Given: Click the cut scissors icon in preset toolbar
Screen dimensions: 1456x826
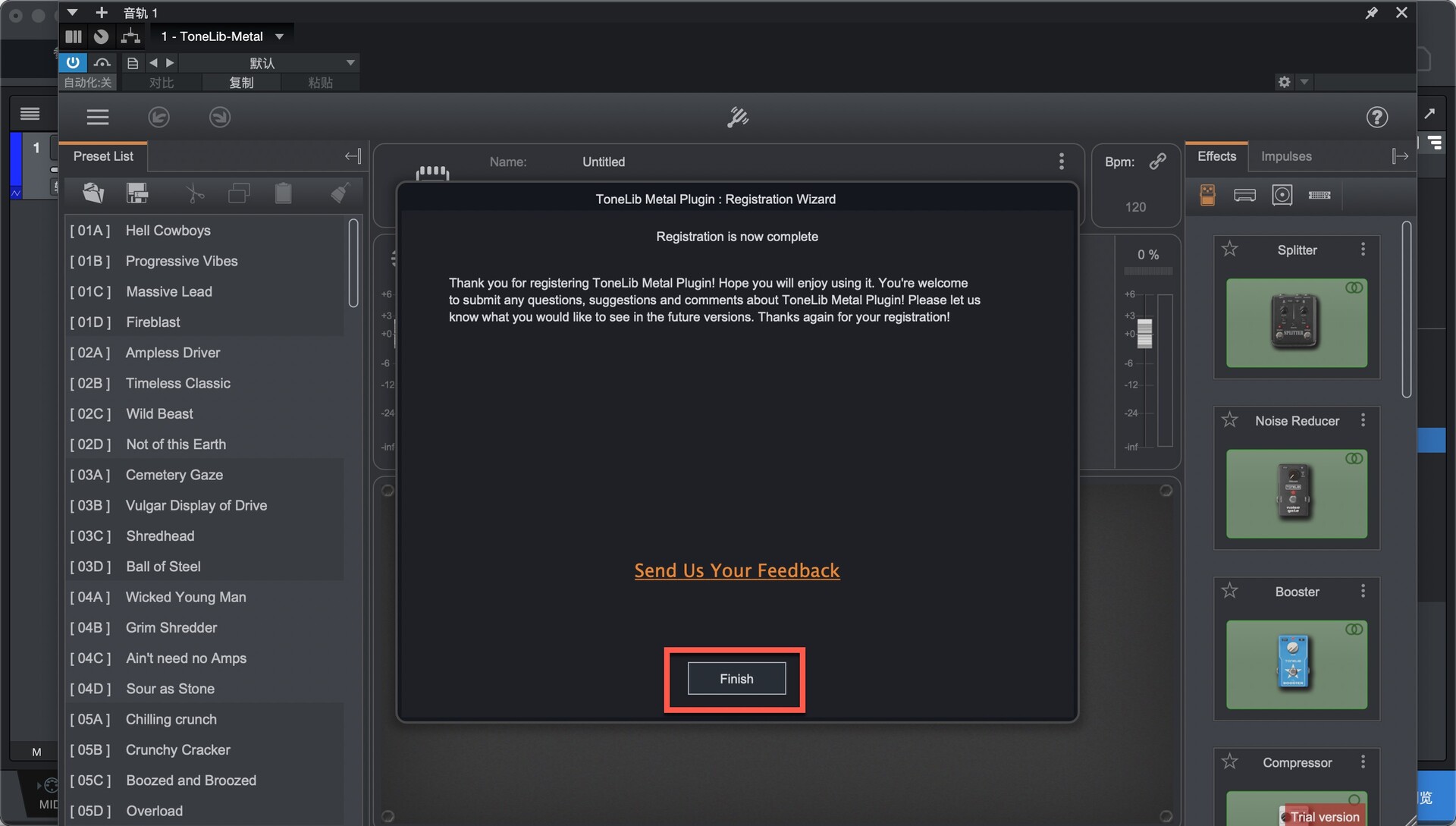Looking at the screenshot, I should click(195, 193).
